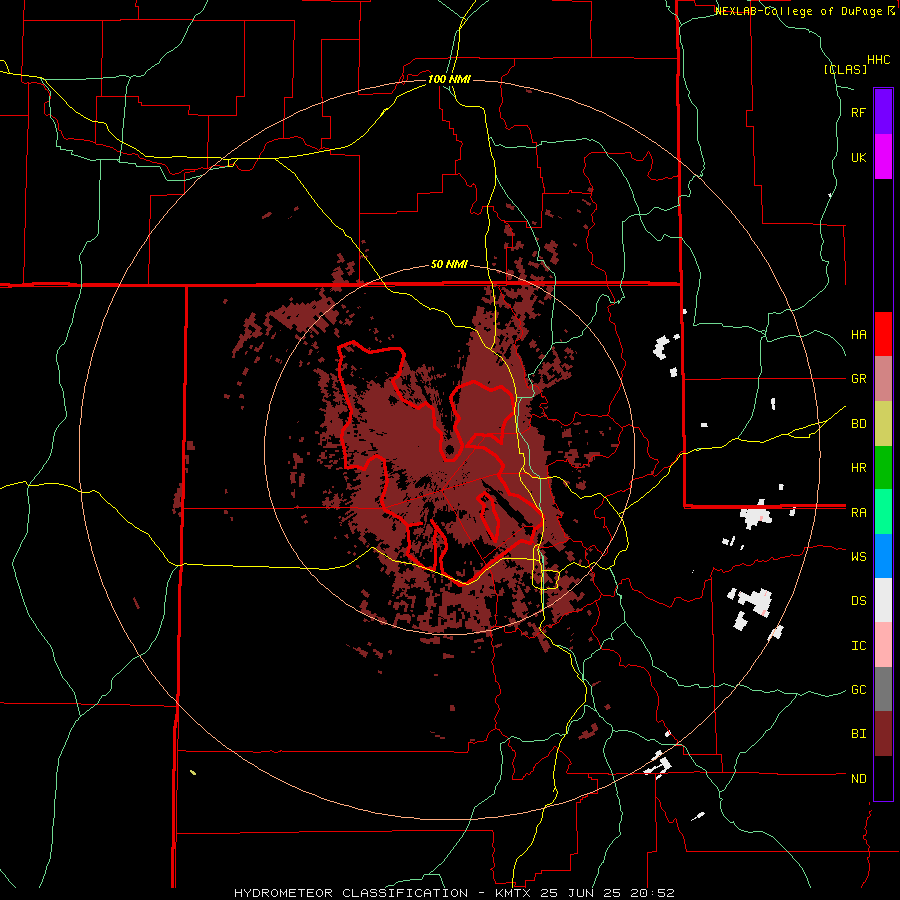Click the RA legend label
This screenshot has width=900, height=900.
click(858, 513)
